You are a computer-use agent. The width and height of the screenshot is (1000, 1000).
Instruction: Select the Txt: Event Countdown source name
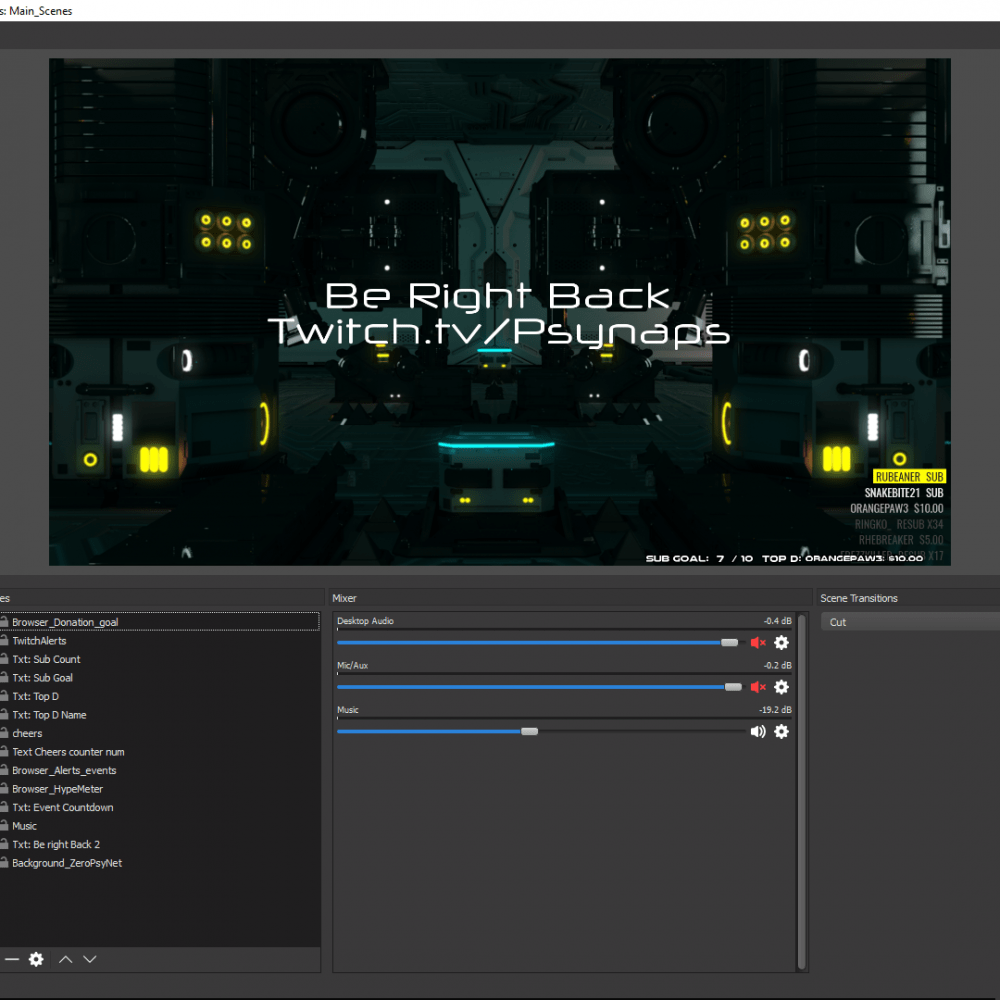point(62,807)
